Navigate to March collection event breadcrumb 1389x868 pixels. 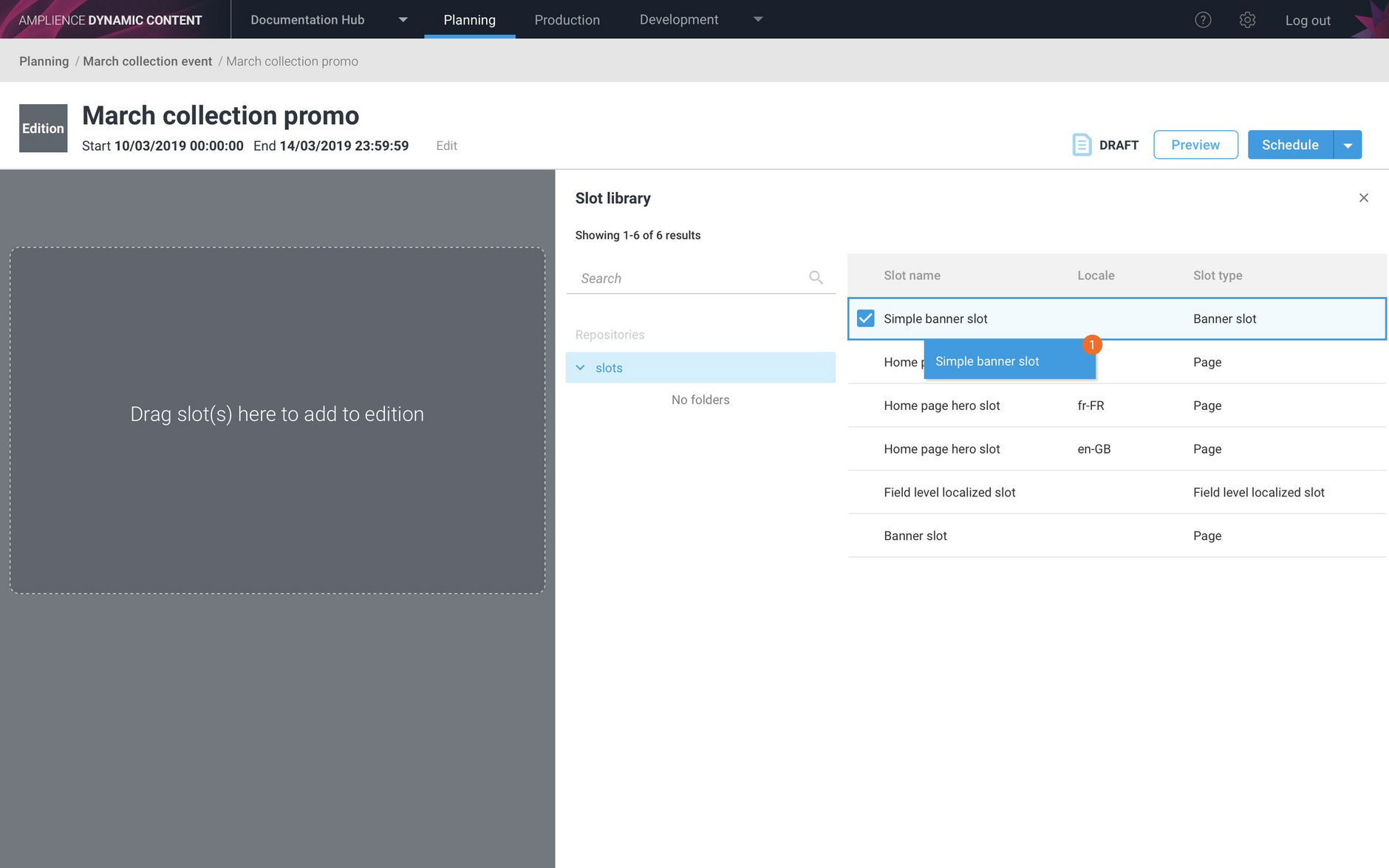147,61
